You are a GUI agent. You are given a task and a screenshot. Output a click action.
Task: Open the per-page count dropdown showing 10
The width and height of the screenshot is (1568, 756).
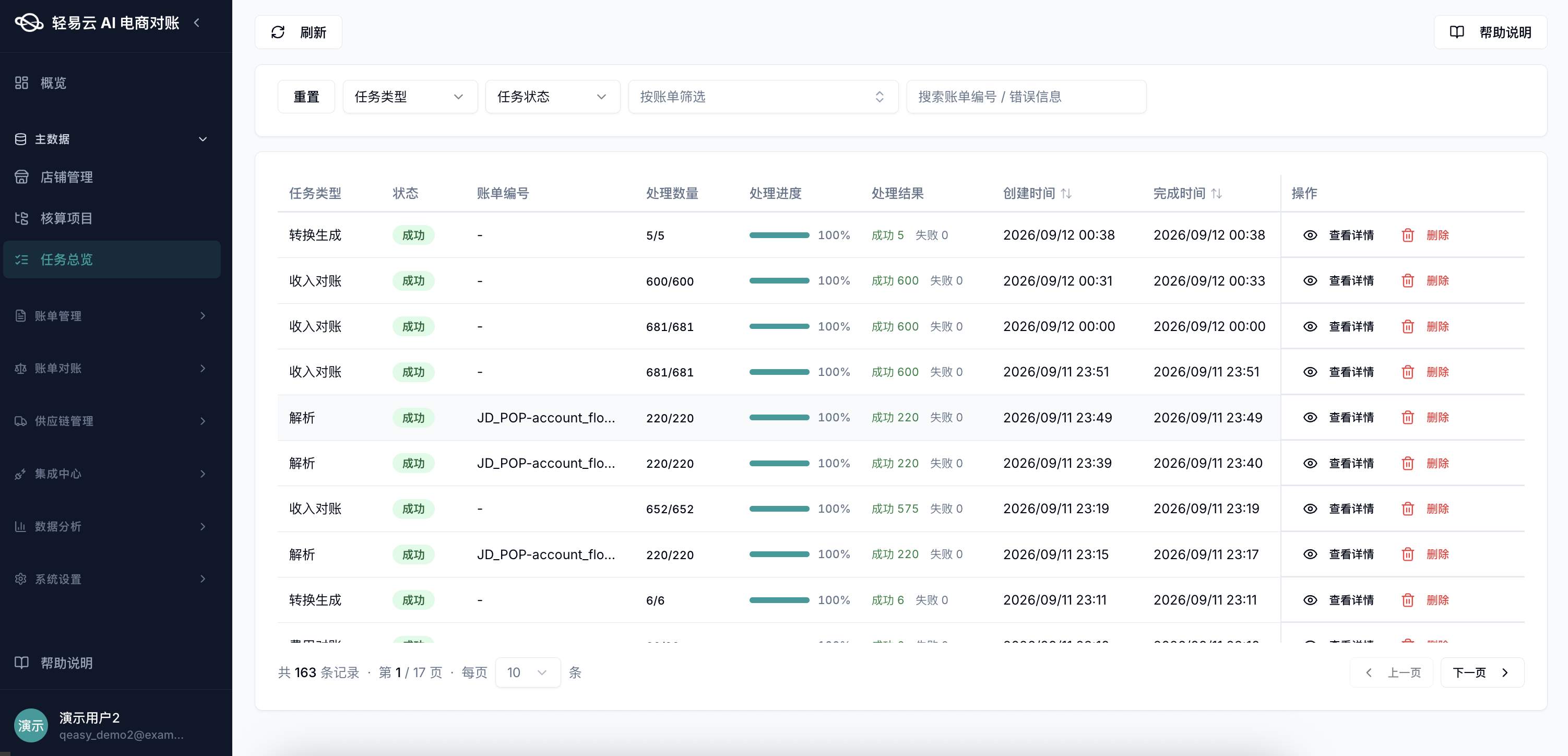tap(528, 672)
